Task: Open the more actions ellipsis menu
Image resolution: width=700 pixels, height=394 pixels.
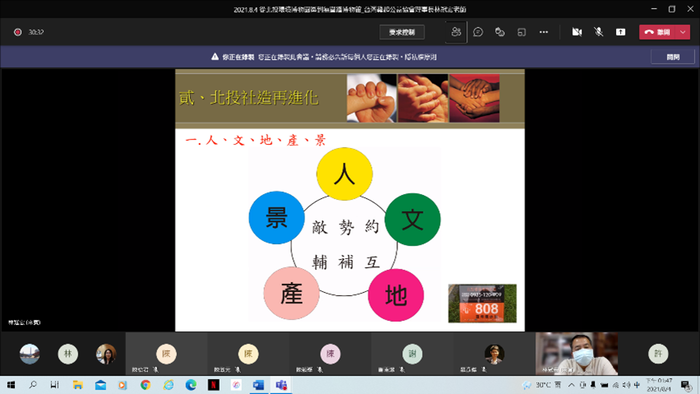Action: click(544, 32)
